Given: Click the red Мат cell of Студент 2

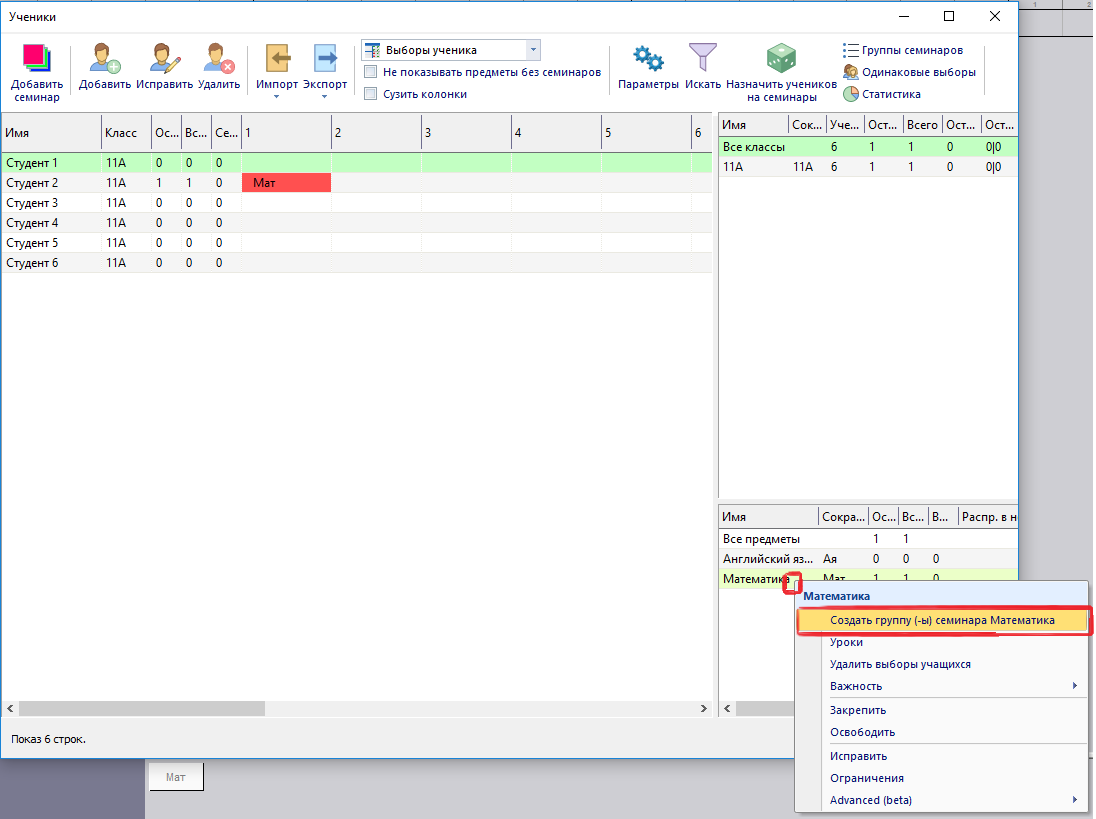Looking at the screenshot, I should 286,183.
